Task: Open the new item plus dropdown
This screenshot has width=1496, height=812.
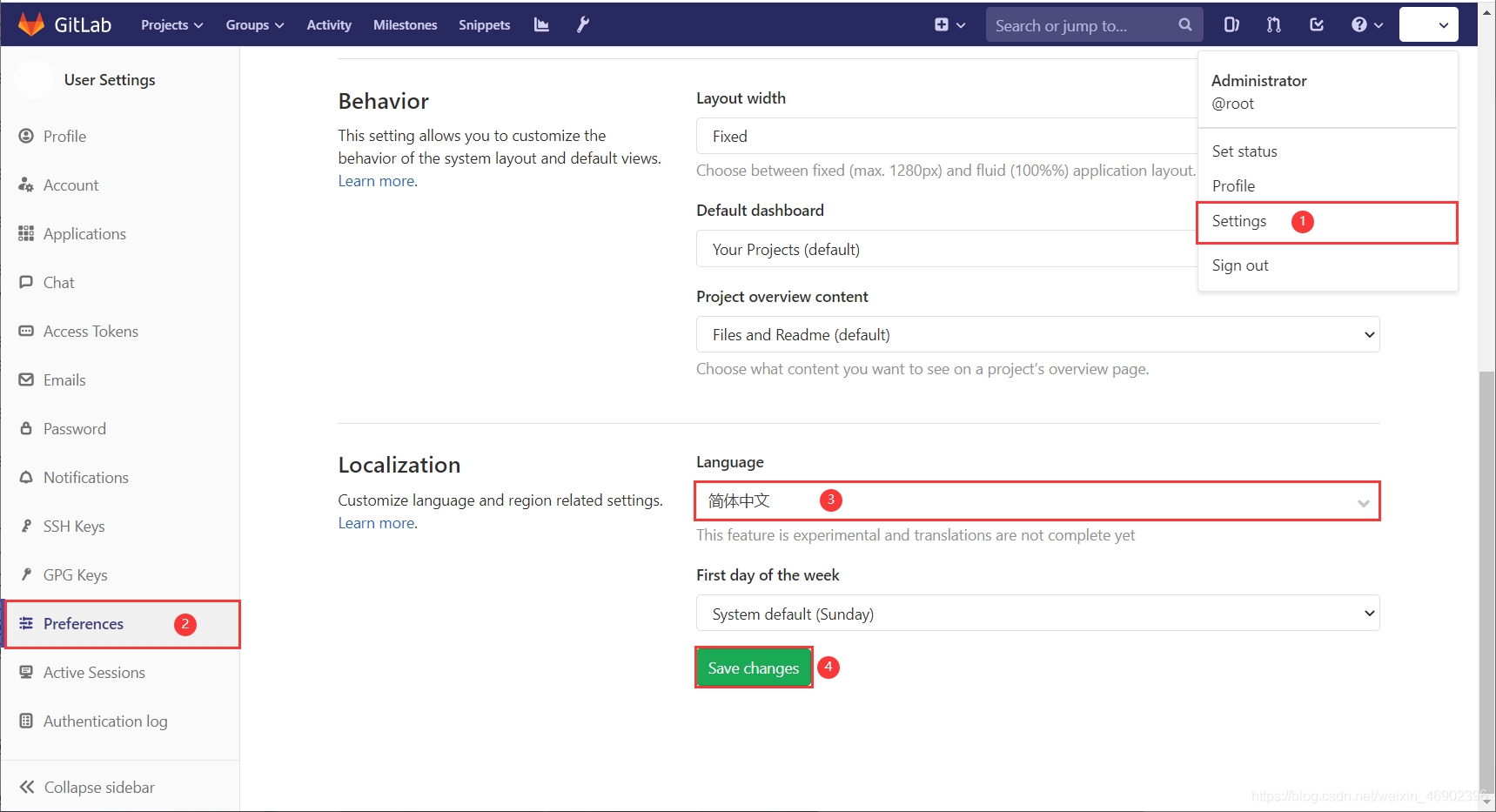Action: tap(949, 24)
